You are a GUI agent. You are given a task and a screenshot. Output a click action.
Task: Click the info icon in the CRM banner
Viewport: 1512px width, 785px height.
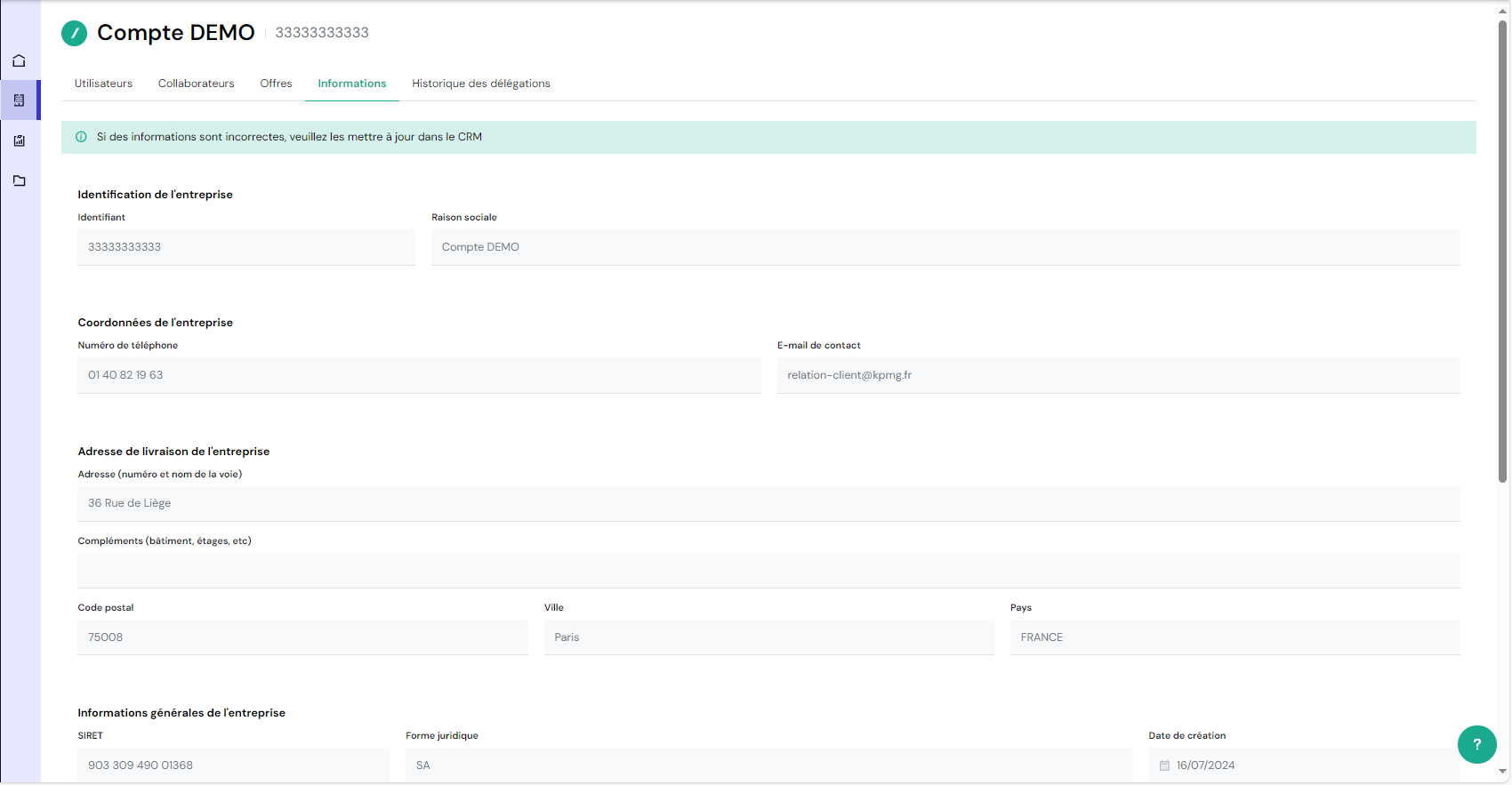81,137
